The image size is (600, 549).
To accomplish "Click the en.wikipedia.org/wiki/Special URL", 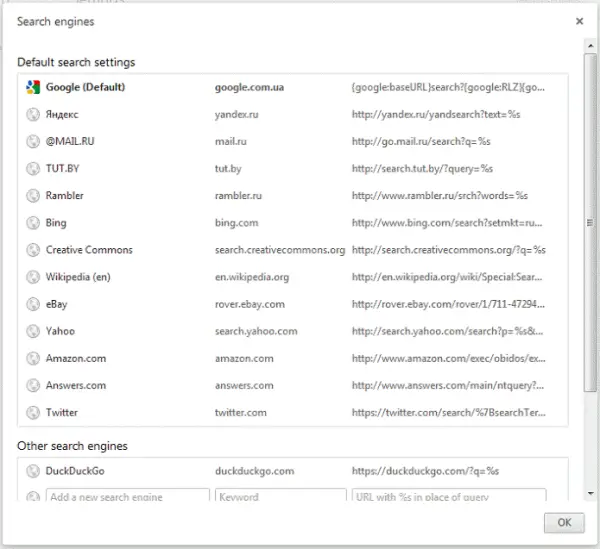I will tap(447, 277).
